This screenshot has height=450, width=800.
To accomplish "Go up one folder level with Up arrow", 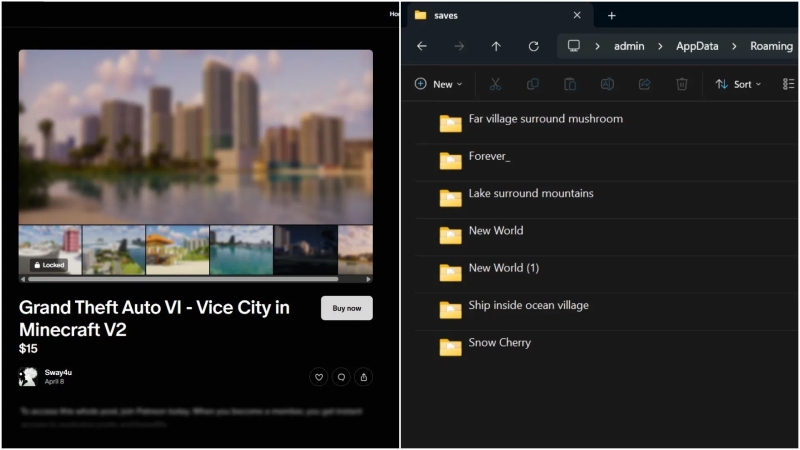I will coord(496,46).
